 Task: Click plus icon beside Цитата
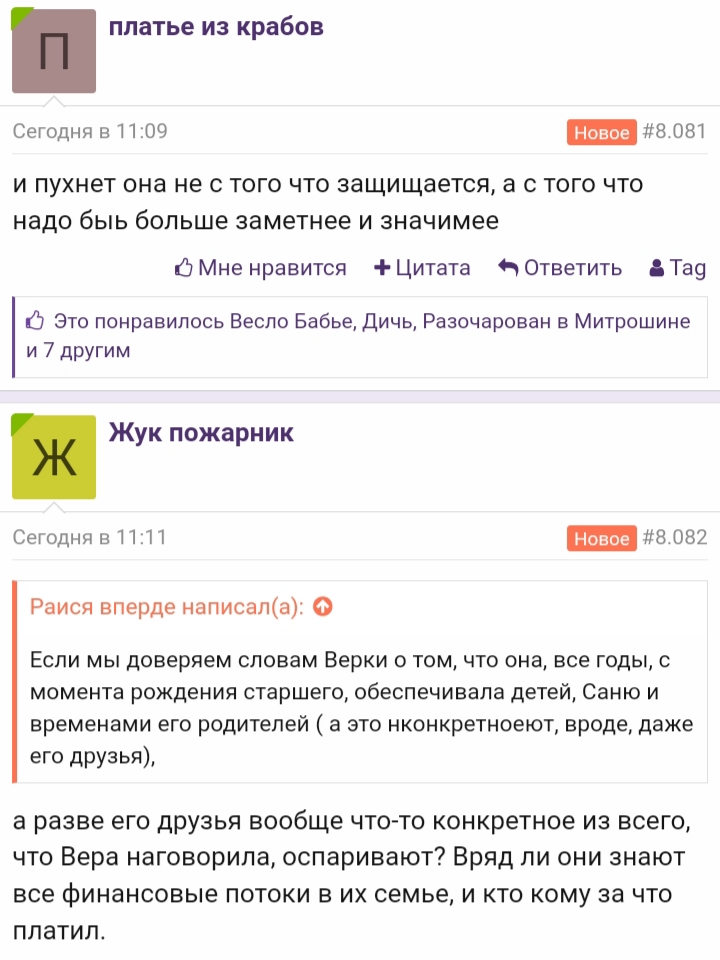pos(382,268)
